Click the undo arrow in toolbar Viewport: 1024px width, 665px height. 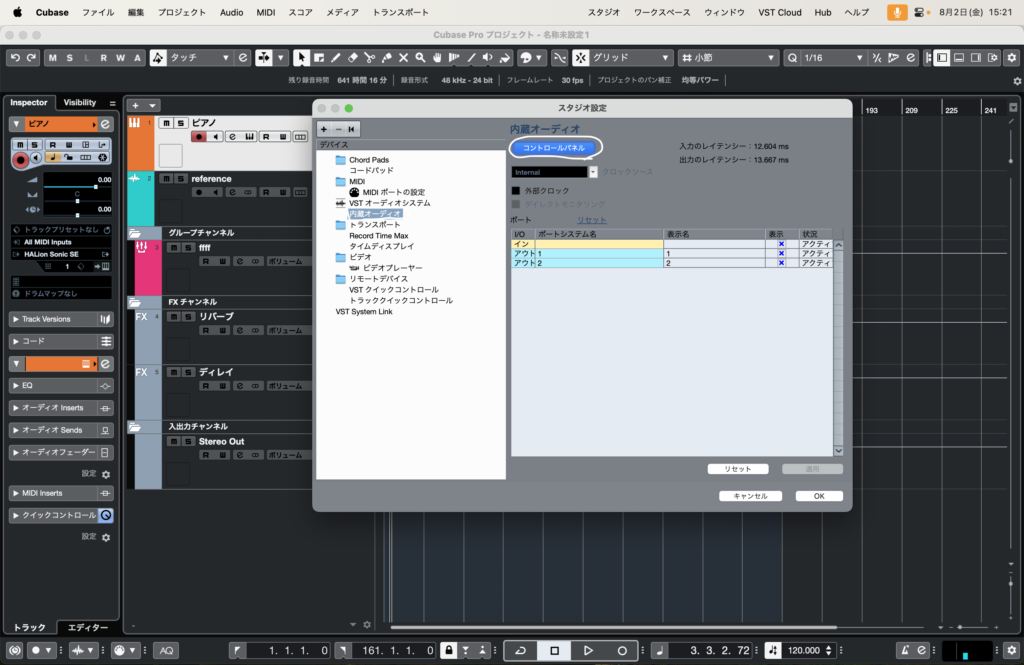[15, 58]
